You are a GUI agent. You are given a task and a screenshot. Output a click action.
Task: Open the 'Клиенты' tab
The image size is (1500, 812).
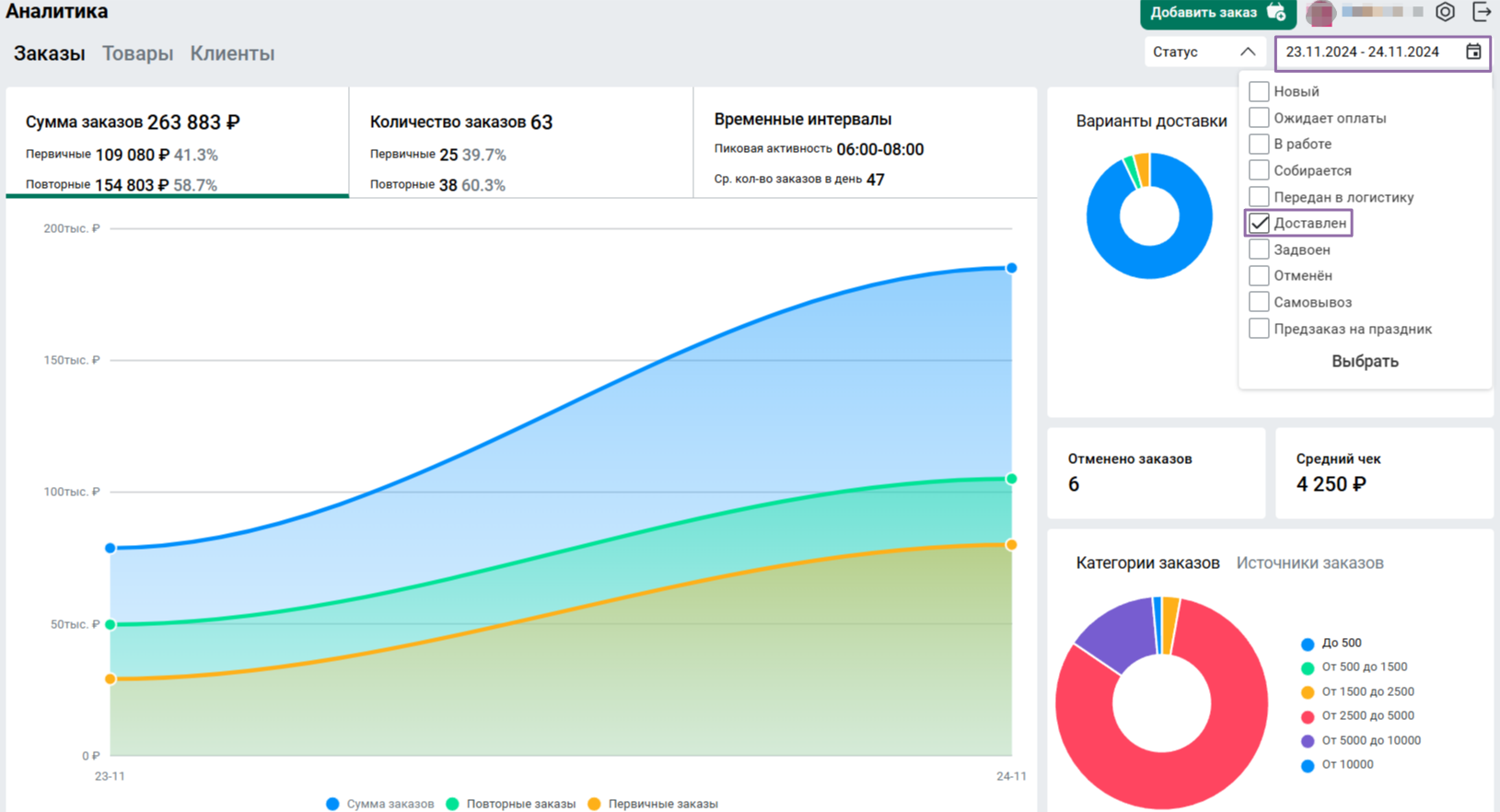[x=232, y=53]
